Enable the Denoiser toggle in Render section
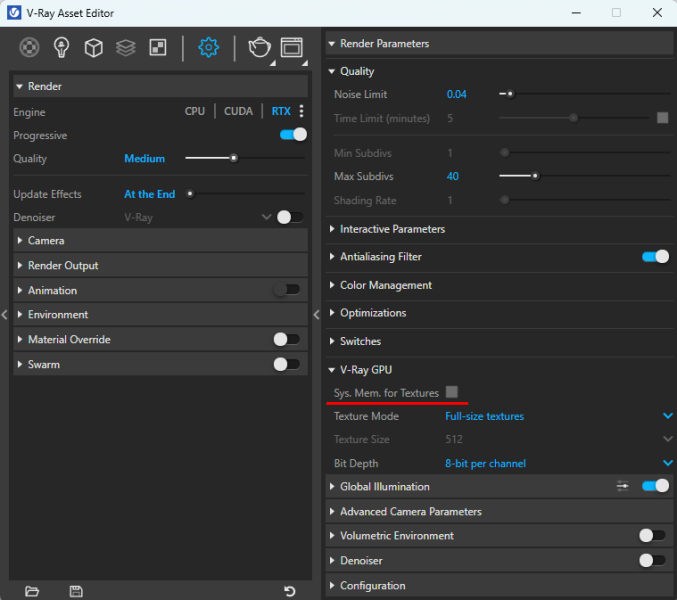The width and height of the screenshot is (677, 600). coord(290,217)
